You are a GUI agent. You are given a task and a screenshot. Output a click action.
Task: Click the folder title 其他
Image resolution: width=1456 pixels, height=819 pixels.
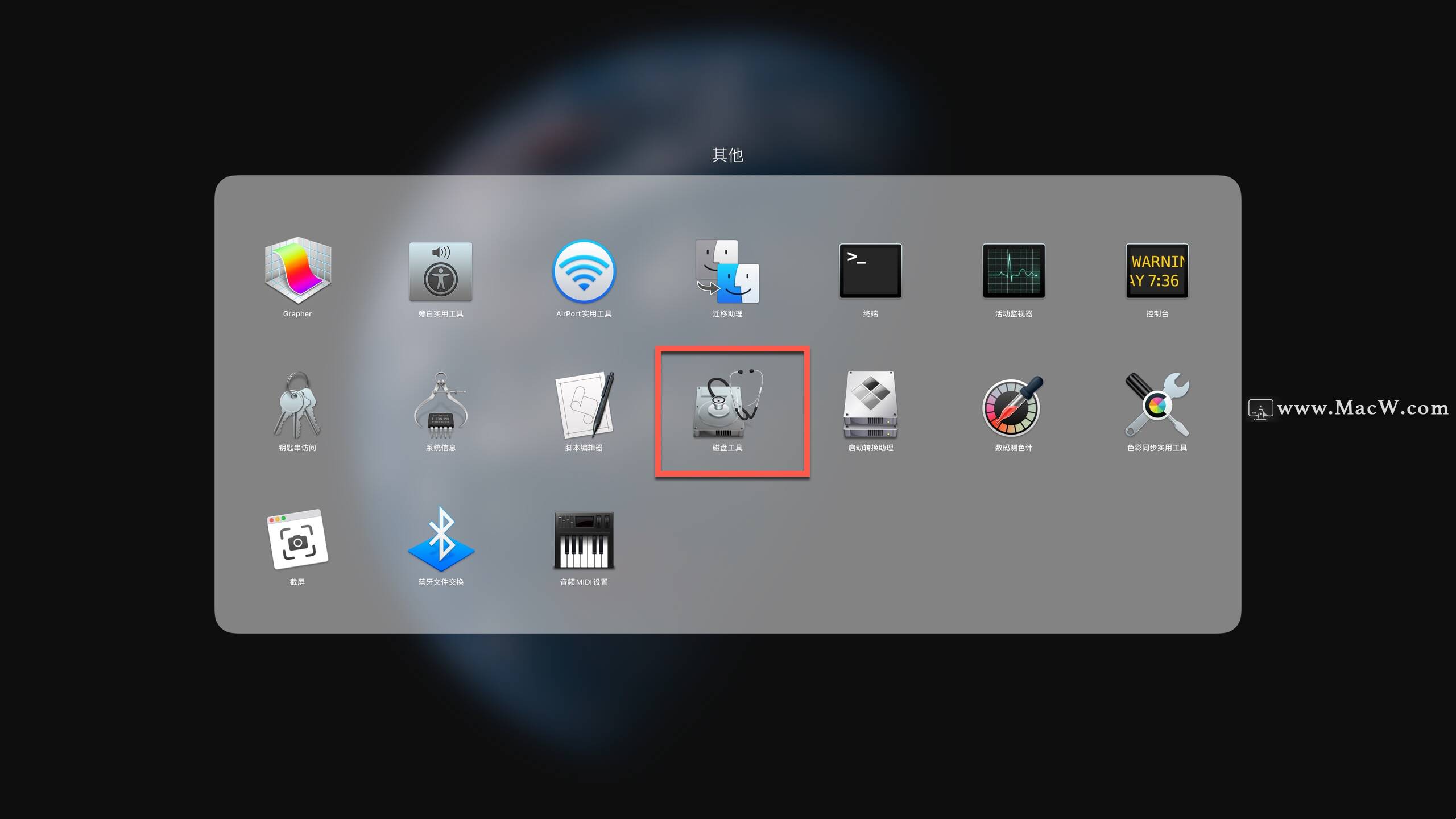coord(727,155)
